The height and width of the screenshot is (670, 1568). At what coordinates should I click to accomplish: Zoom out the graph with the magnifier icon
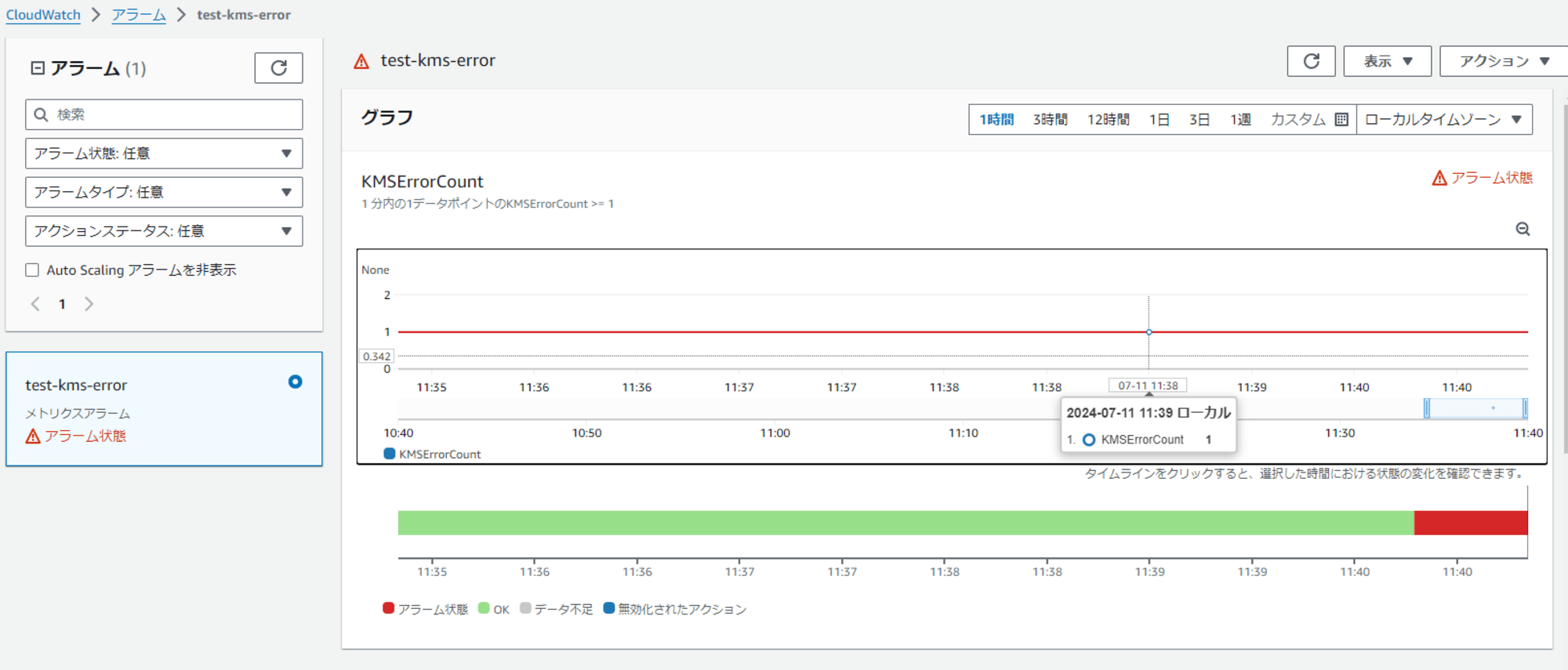(x=1523, y=229)
